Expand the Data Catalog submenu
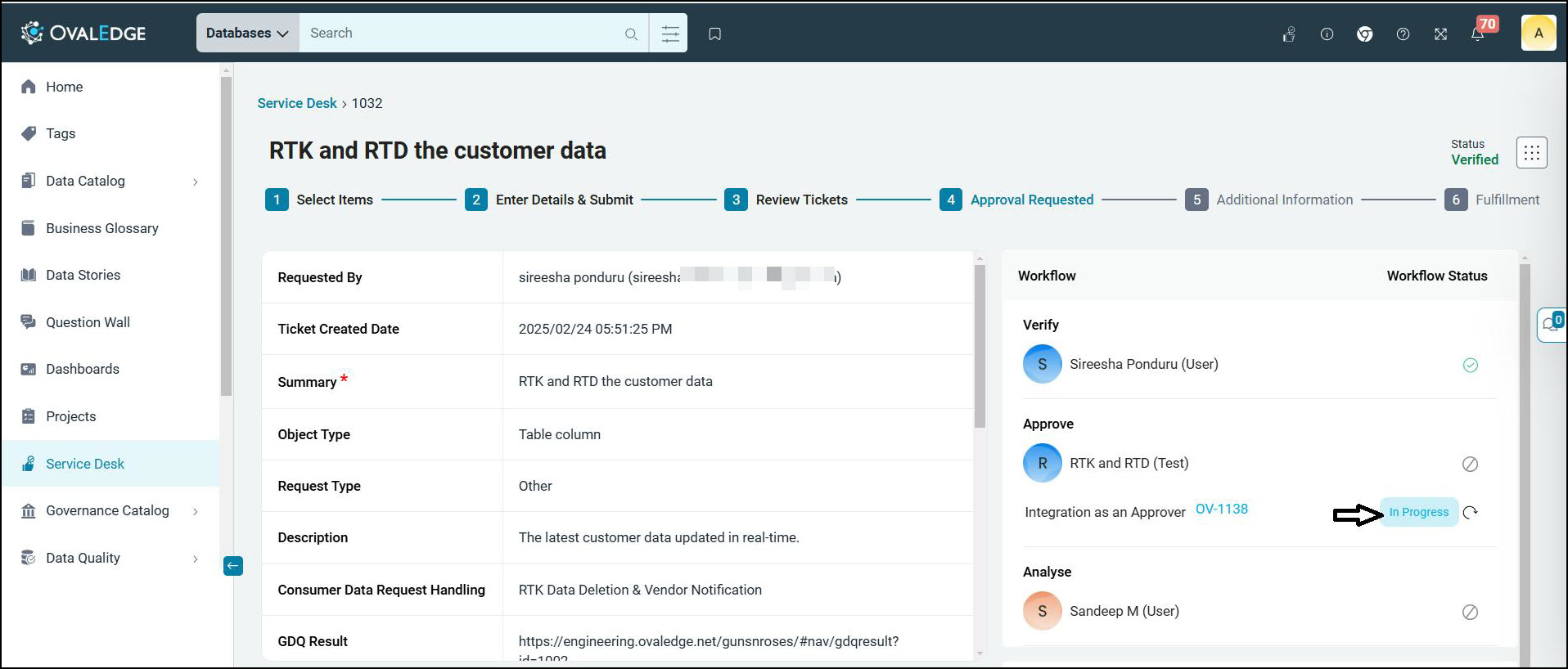The image size is (1568, 669). tap(195, 182)
